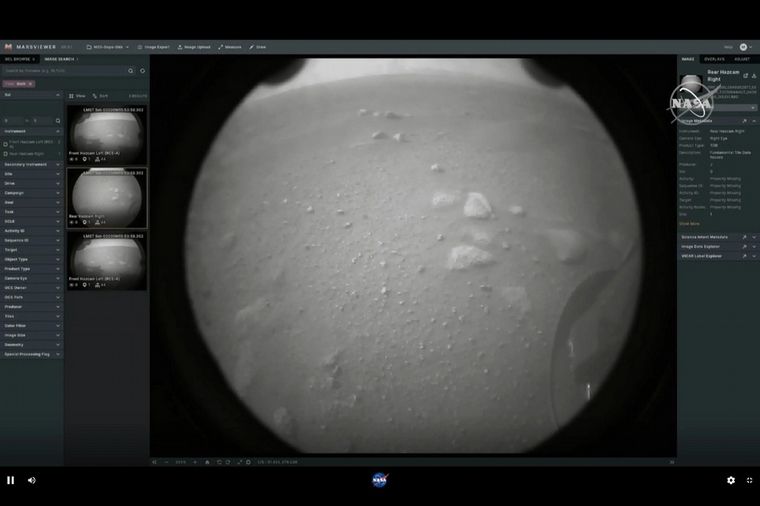Image resolution: width=760 pixels, height=506 pixels.
Task: Select the Draw tool
Action: point(257,47)
